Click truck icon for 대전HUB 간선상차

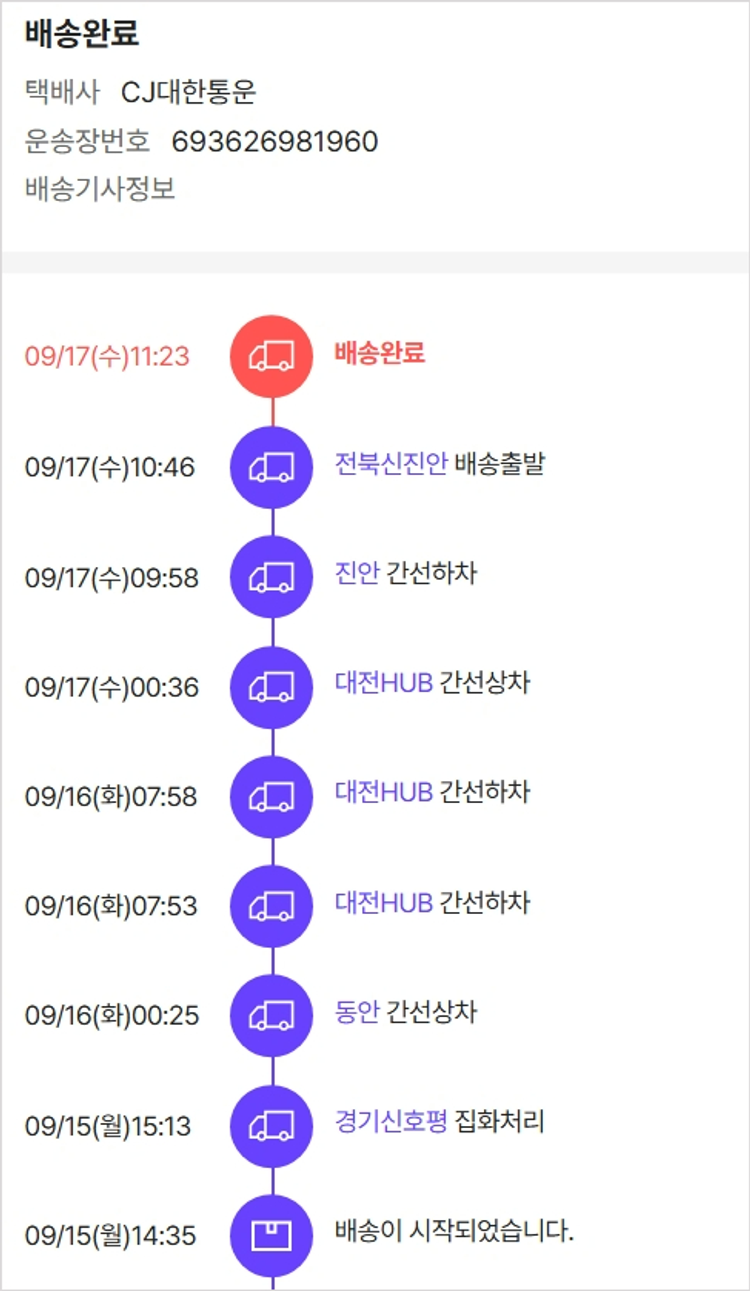272,686
